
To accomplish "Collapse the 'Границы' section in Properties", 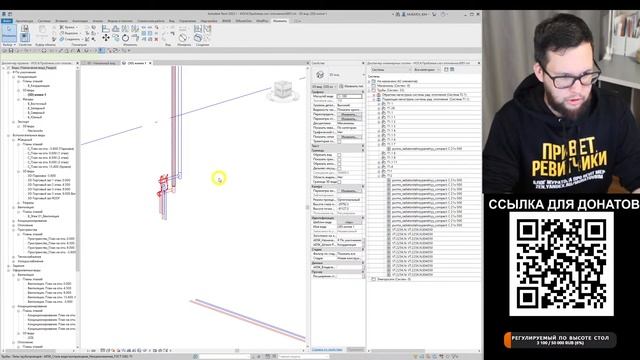I will [x=363, y=150].
